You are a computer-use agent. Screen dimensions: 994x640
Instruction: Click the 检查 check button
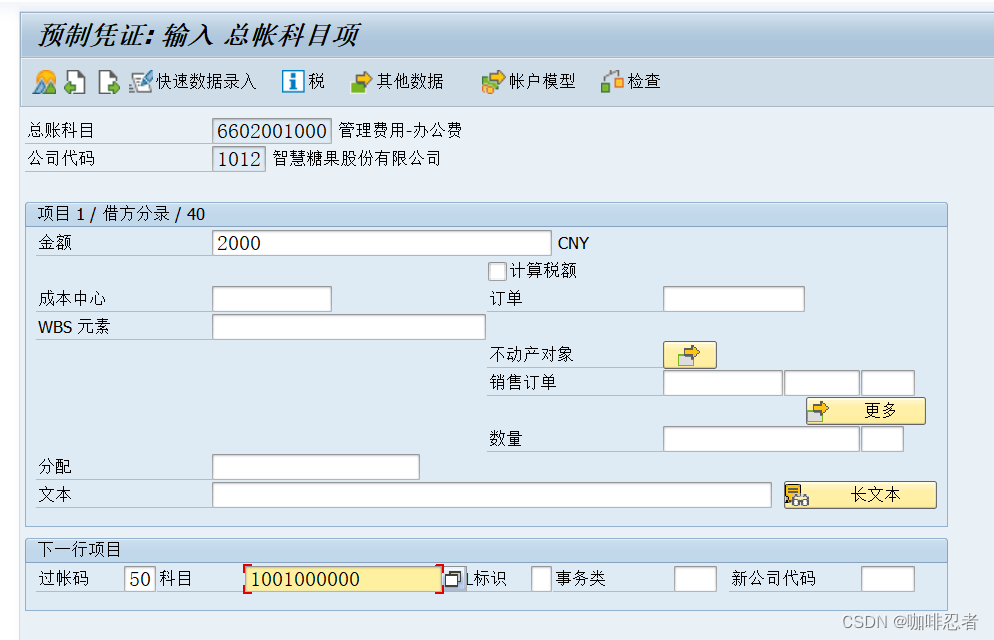tap(631, 82)
